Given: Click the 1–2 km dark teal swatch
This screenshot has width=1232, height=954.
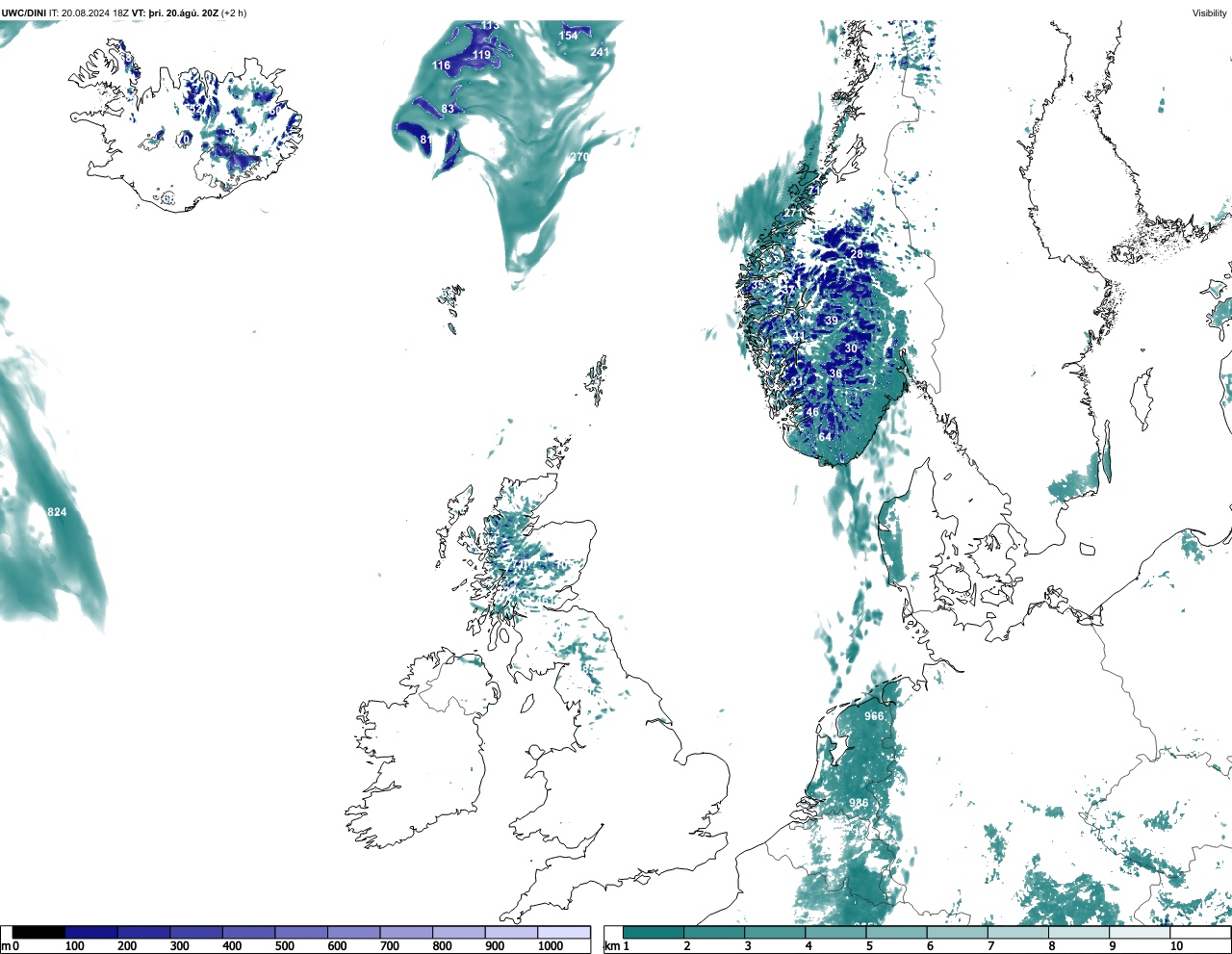Looking at the screenshot, I should [x=654, y=932].
